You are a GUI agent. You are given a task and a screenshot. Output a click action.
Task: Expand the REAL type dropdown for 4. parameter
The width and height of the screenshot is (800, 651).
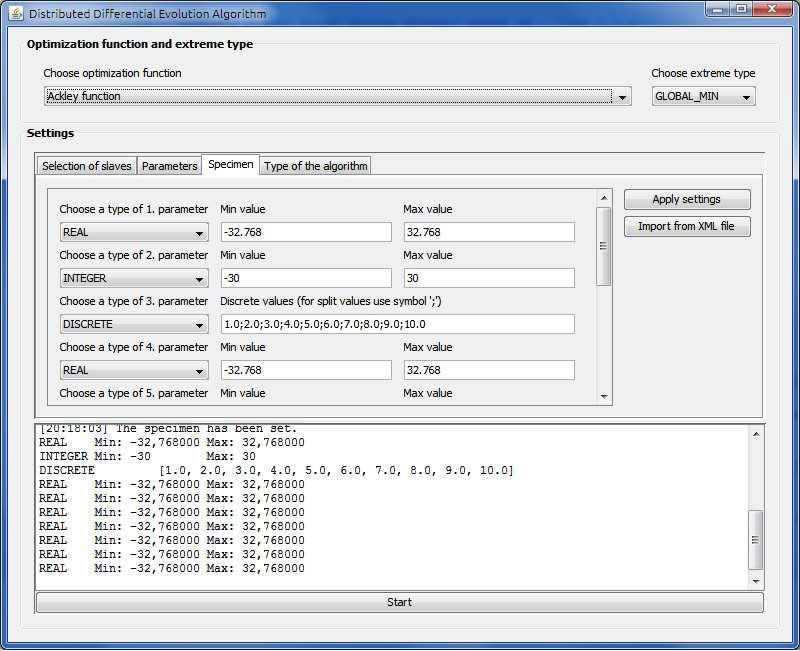pyautogui.click(x=134, y=370)
